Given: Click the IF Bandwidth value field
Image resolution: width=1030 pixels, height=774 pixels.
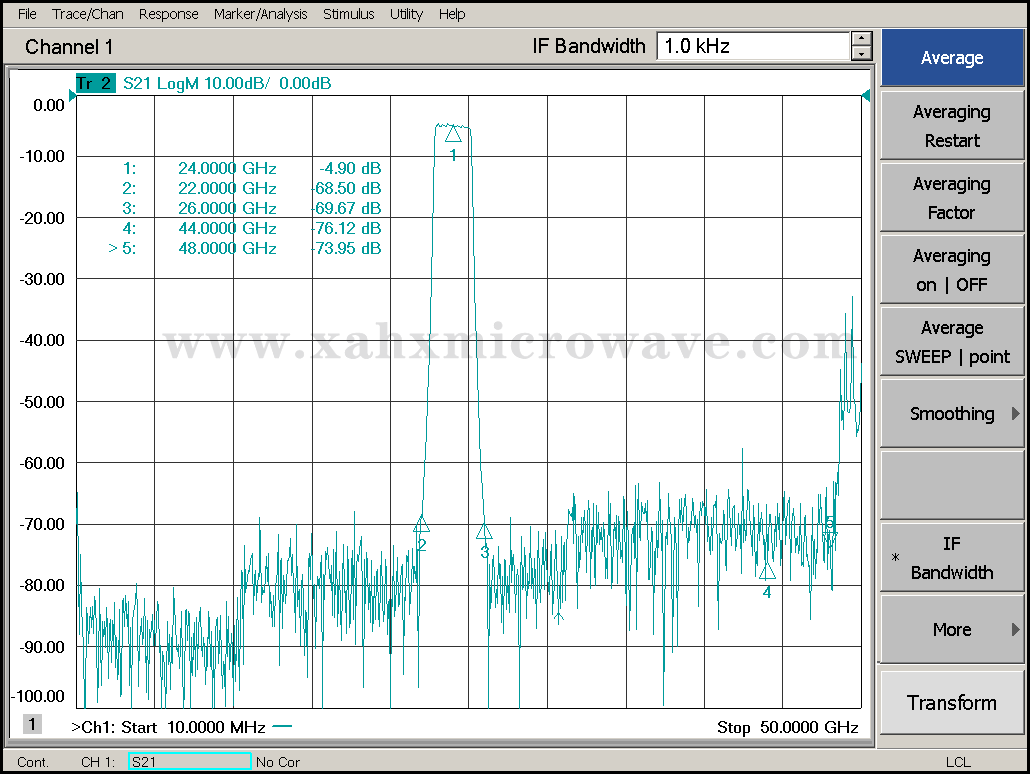Looking at the screenshot, I should click(x=752, y=46).
